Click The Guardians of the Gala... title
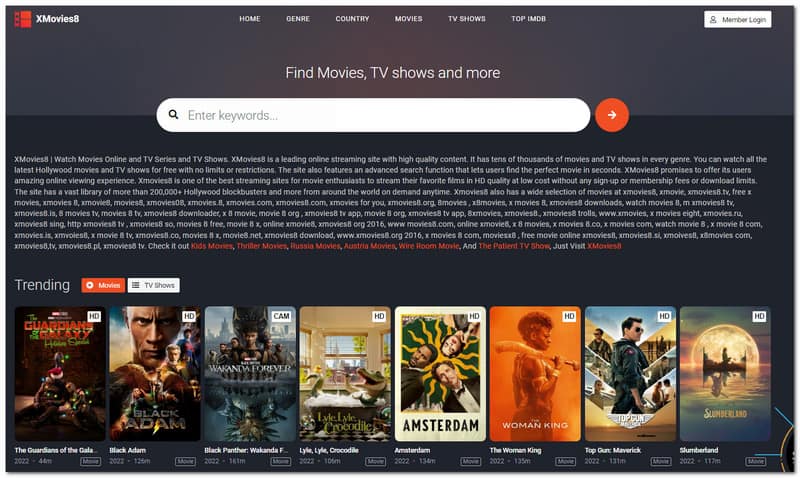 [x=56, y=450]
